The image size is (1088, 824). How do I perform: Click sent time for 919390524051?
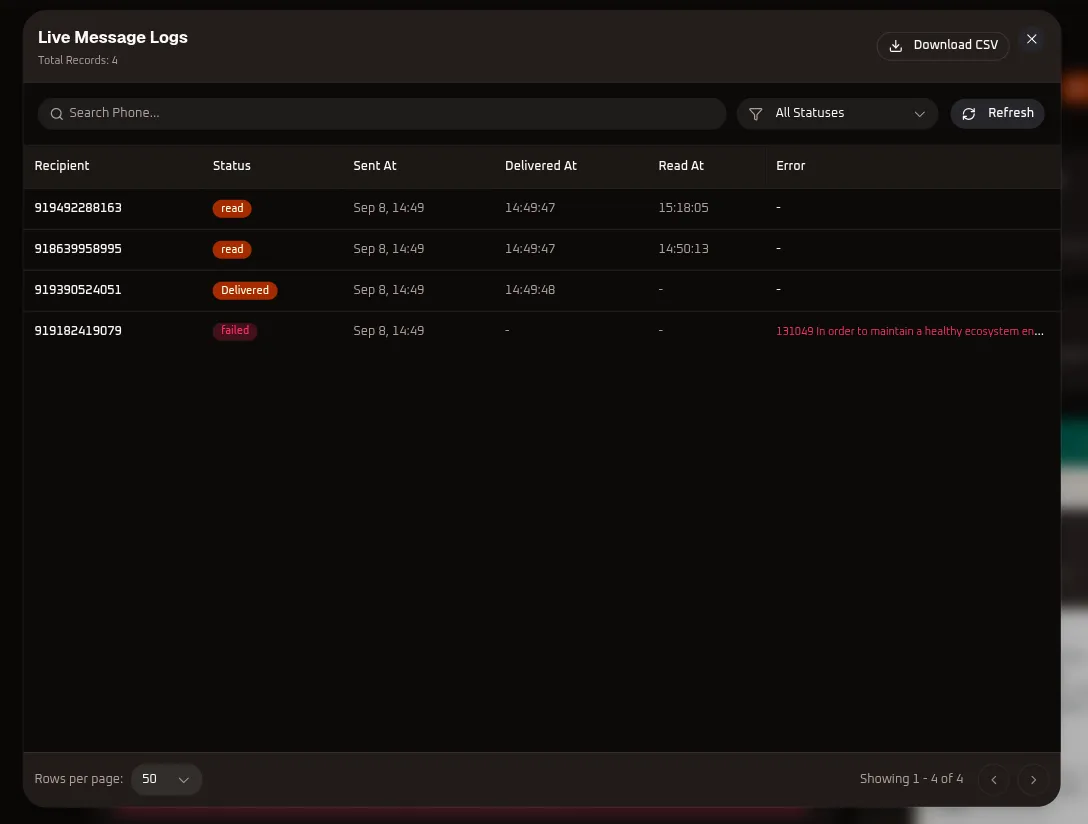click(x=389, y=290)
